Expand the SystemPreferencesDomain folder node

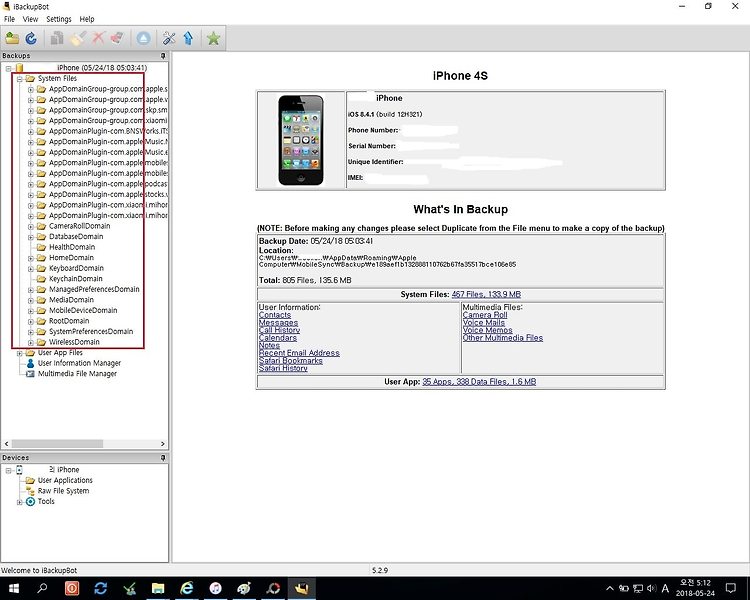click(31, 332)
